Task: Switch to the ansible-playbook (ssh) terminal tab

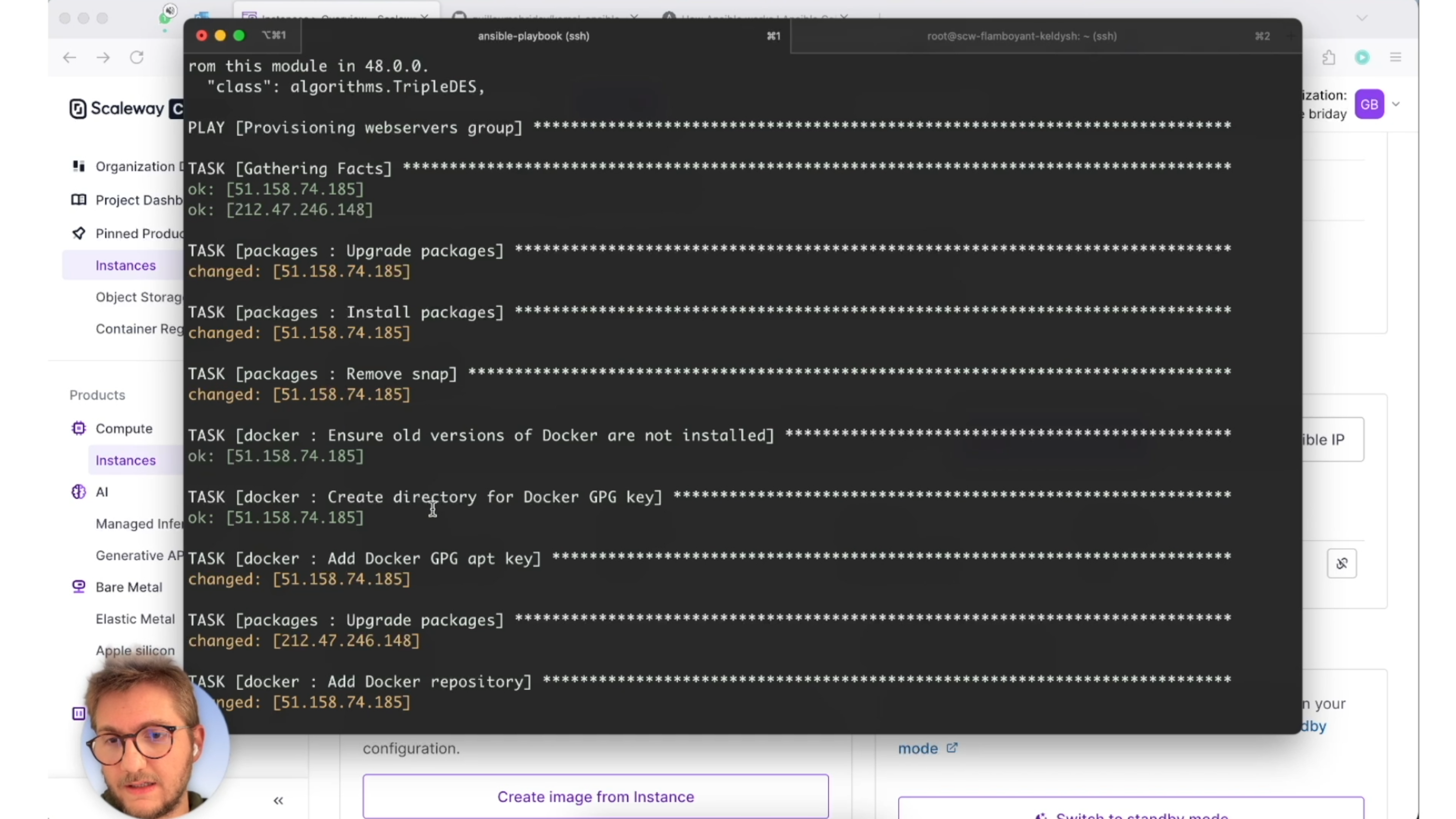Action: (x=533, y=36)
